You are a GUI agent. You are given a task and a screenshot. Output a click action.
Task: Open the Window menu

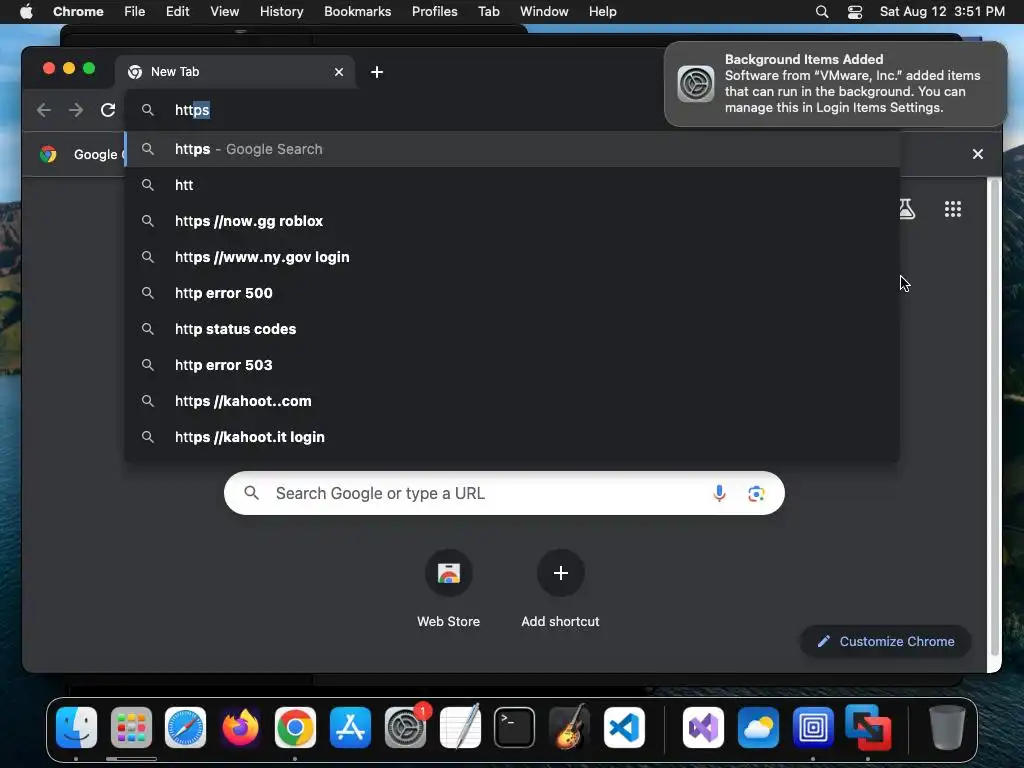click(544, 12)
